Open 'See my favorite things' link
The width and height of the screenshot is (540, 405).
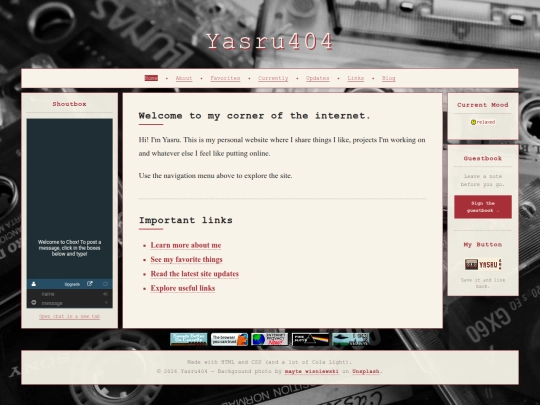(186, 259)
